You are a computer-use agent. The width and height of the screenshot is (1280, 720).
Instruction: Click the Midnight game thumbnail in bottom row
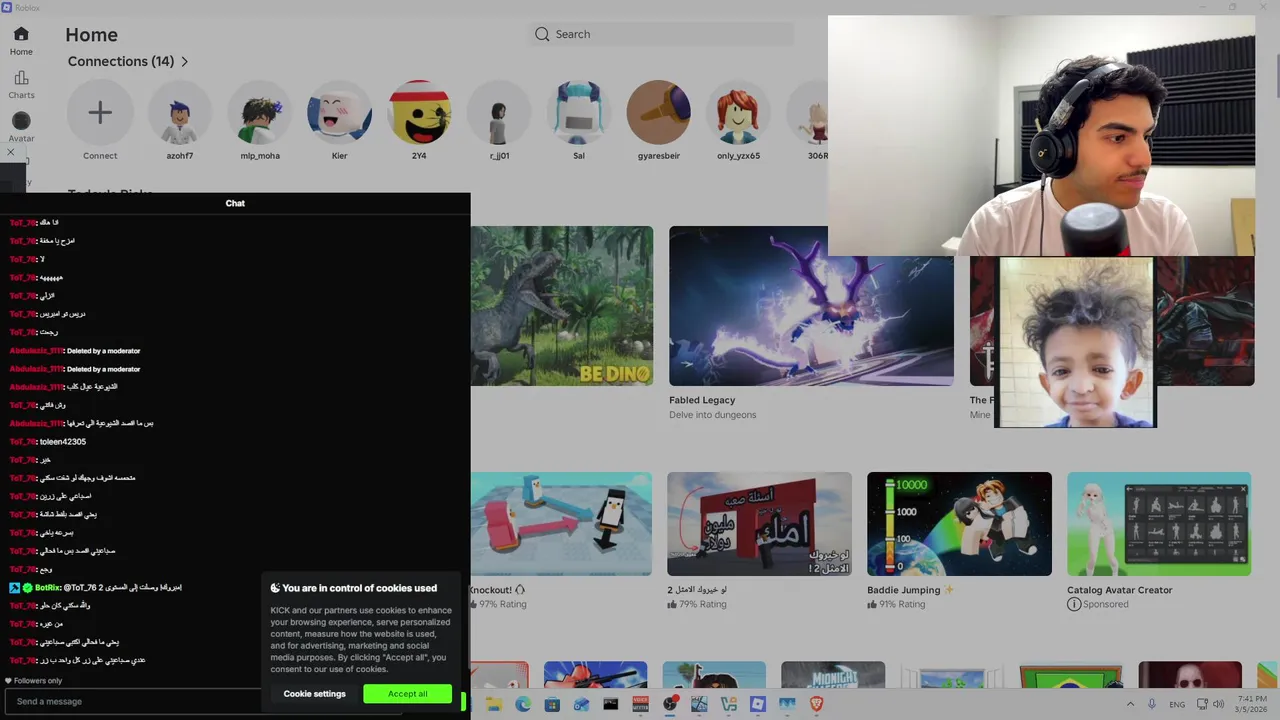coord(833,675)
